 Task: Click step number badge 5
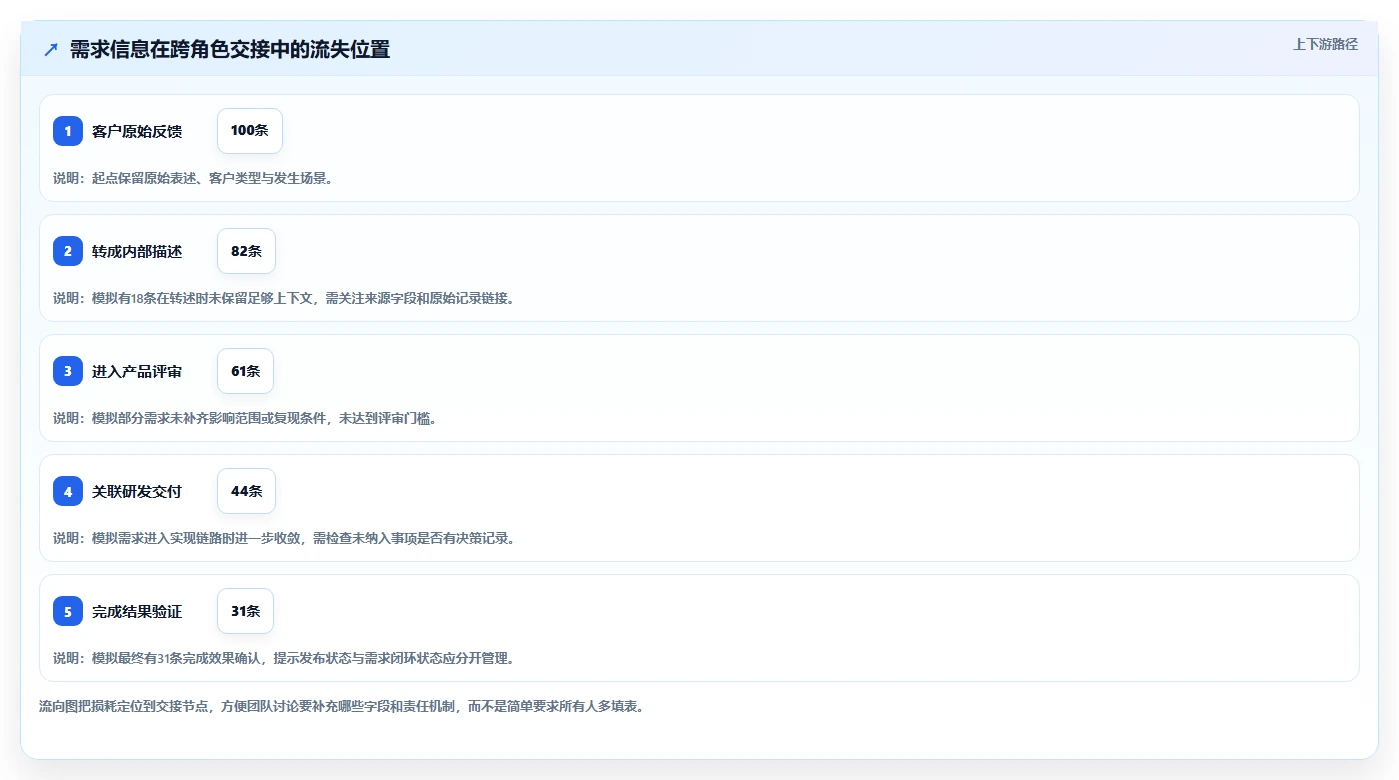[x=68, y=611]
